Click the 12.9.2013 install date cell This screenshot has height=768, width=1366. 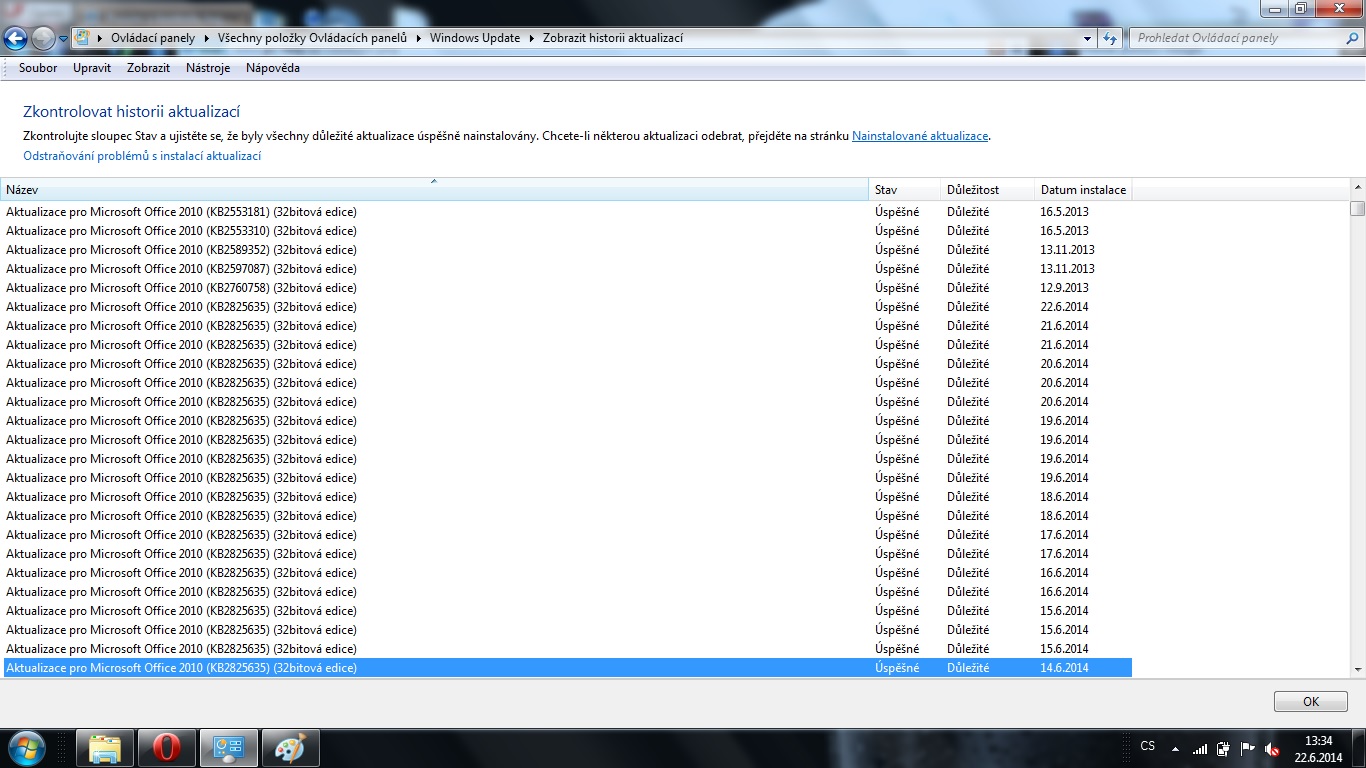click(x=1064, y=288)
